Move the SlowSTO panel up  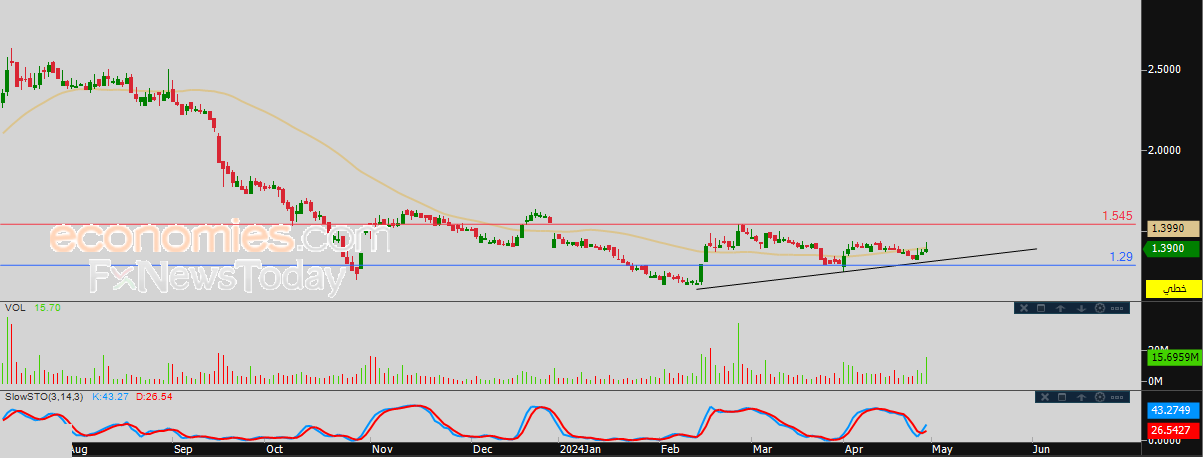pyautogui.click(x=1081, y=397)
